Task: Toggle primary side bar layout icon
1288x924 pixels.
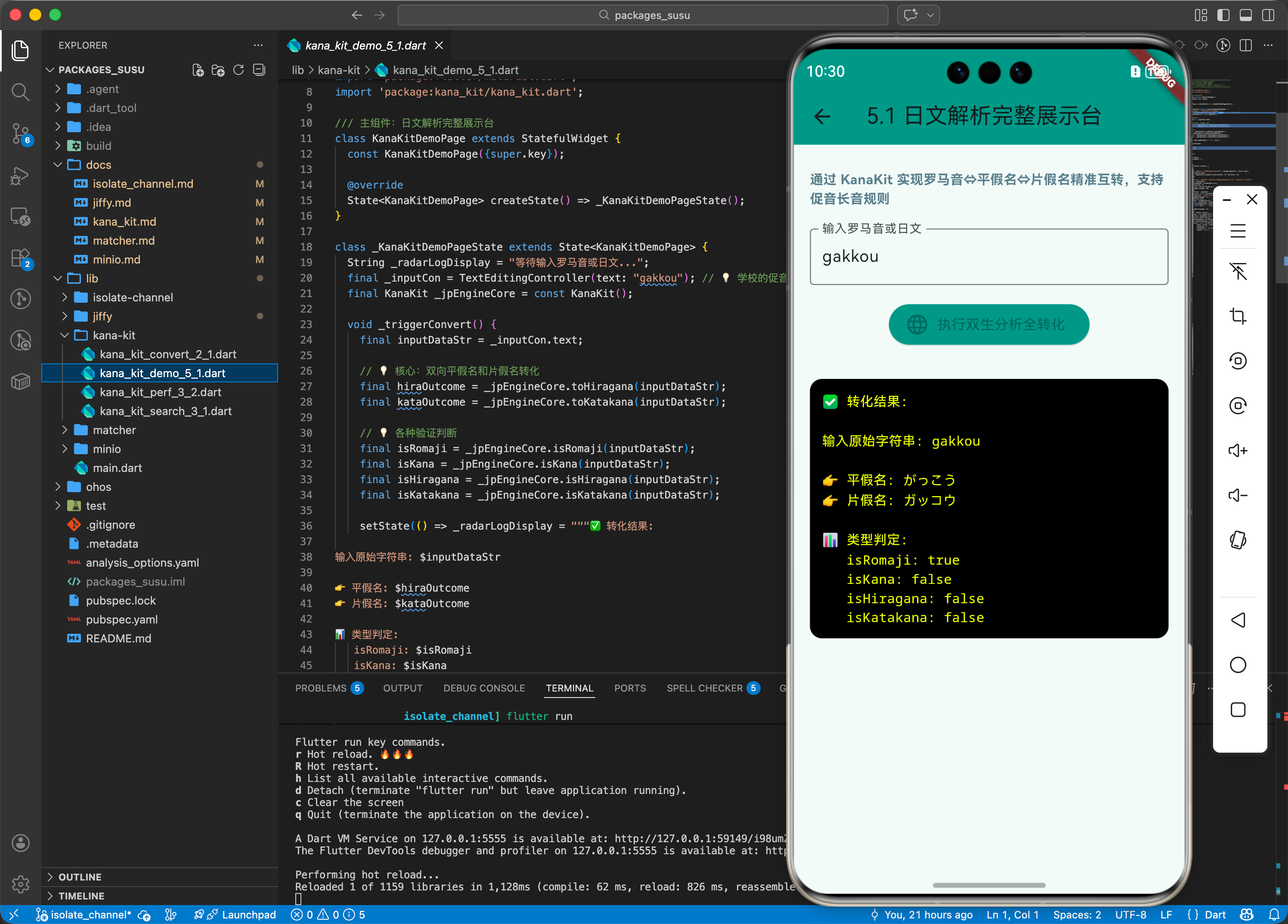Action: (x=1223, y=16)
